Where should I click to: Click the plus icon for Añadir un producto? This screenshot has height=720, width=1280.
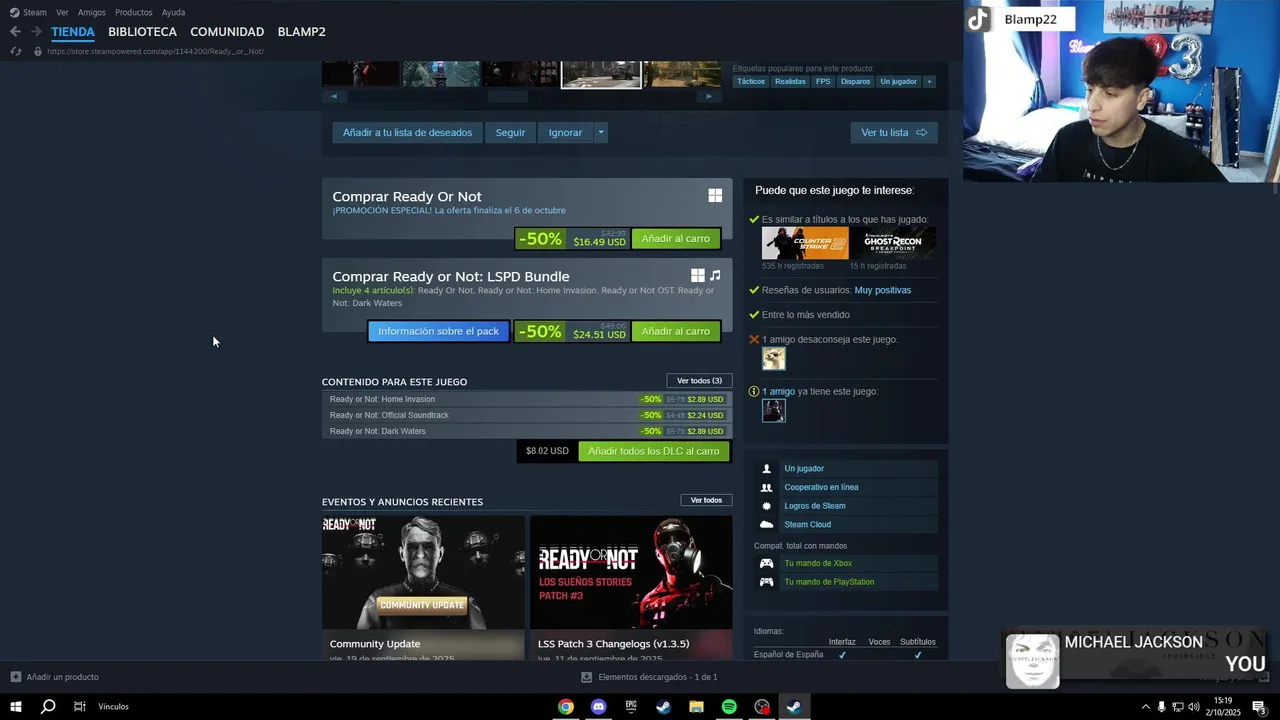click(x=15, y=677)
